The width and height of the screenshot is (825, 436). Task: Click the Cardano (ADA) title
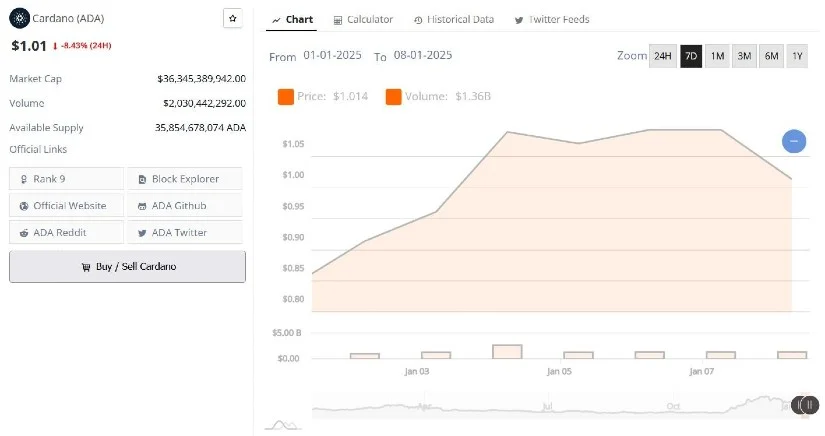[68, 18]
